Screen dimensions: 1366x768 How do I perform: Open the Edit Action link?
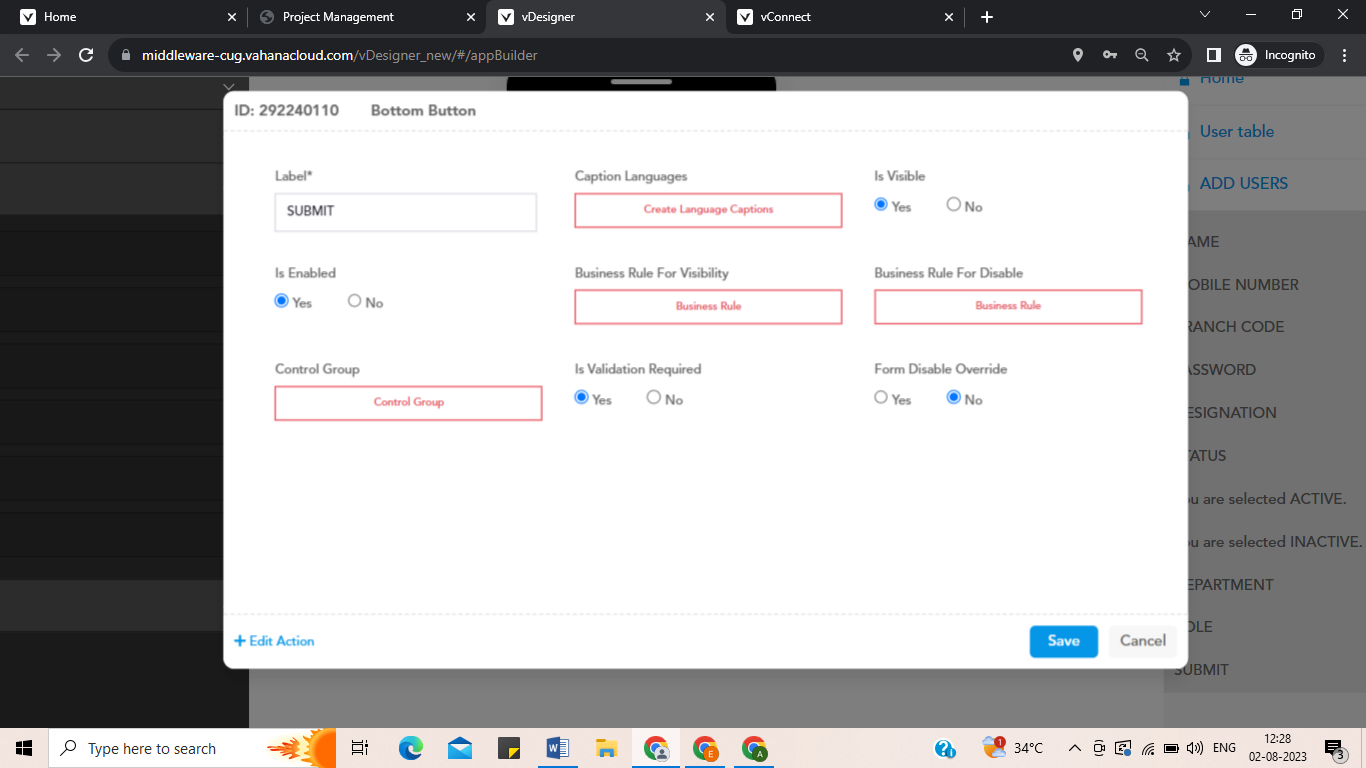pyautogui.click(x=274, y=641)
